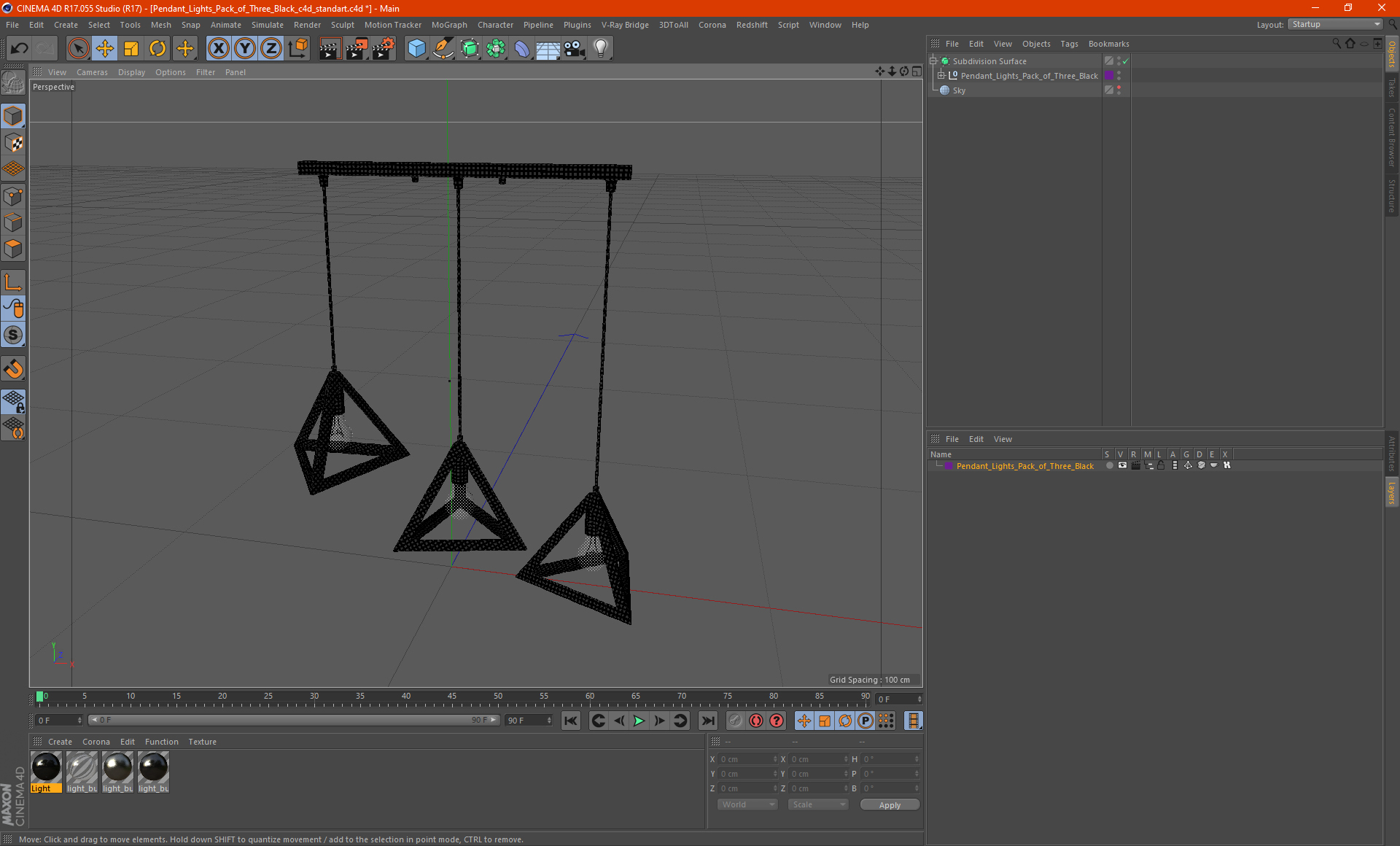
Task: Render to Picture Viewer
Action: 357,49
